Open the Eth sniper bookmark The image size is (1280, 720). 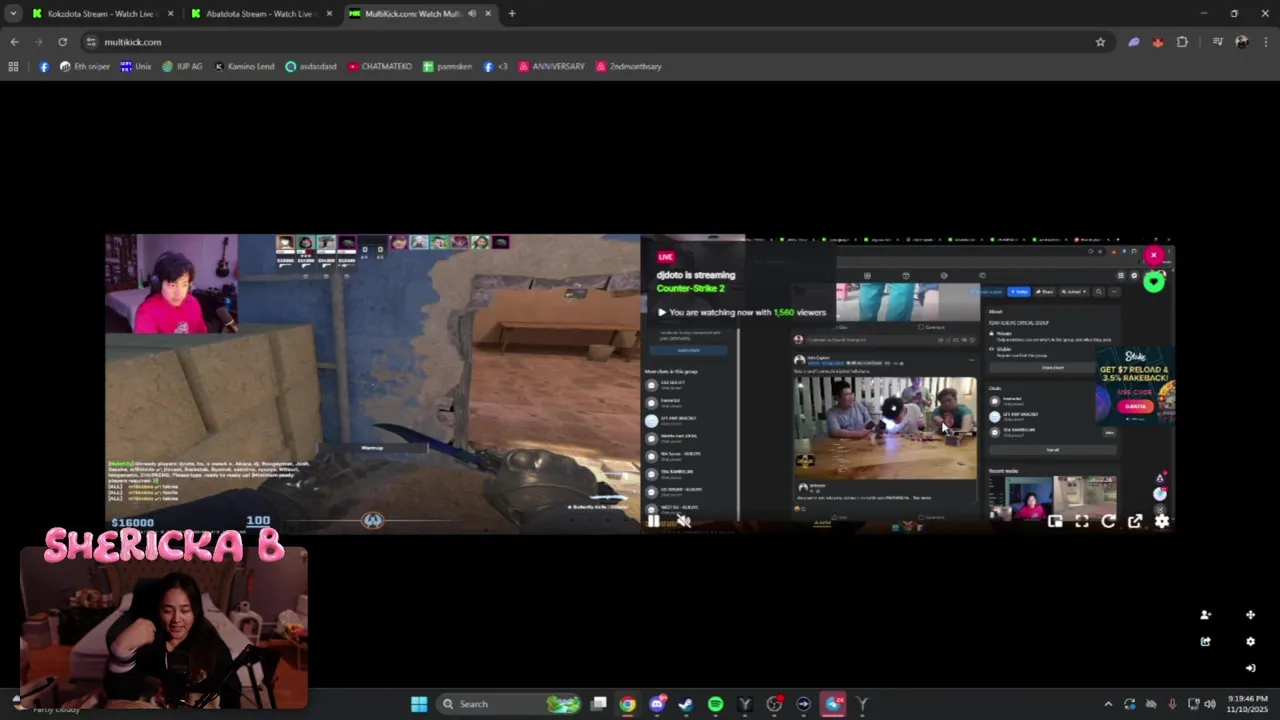(x=85, y=66)
